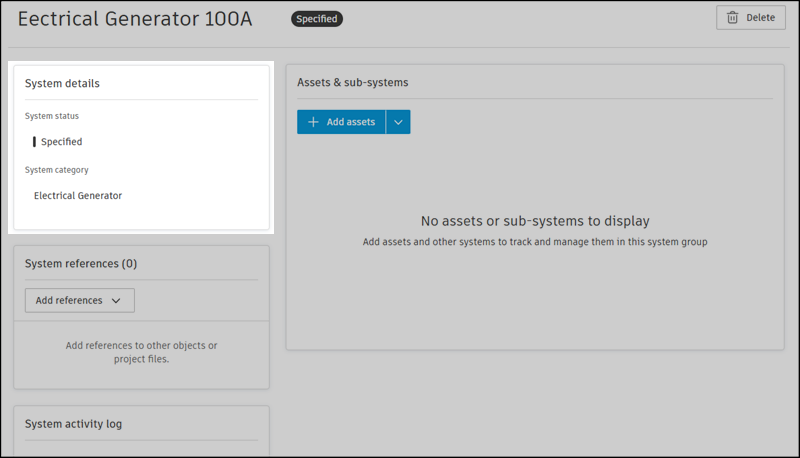Click the System details heading
The height and width of the screenshot is (458, 800).
point(62,83)
